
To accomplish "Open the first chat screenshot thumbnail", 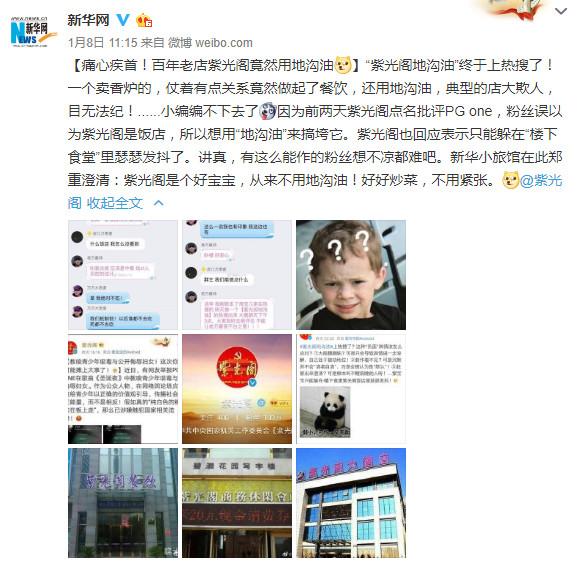I will click(123, 275).
